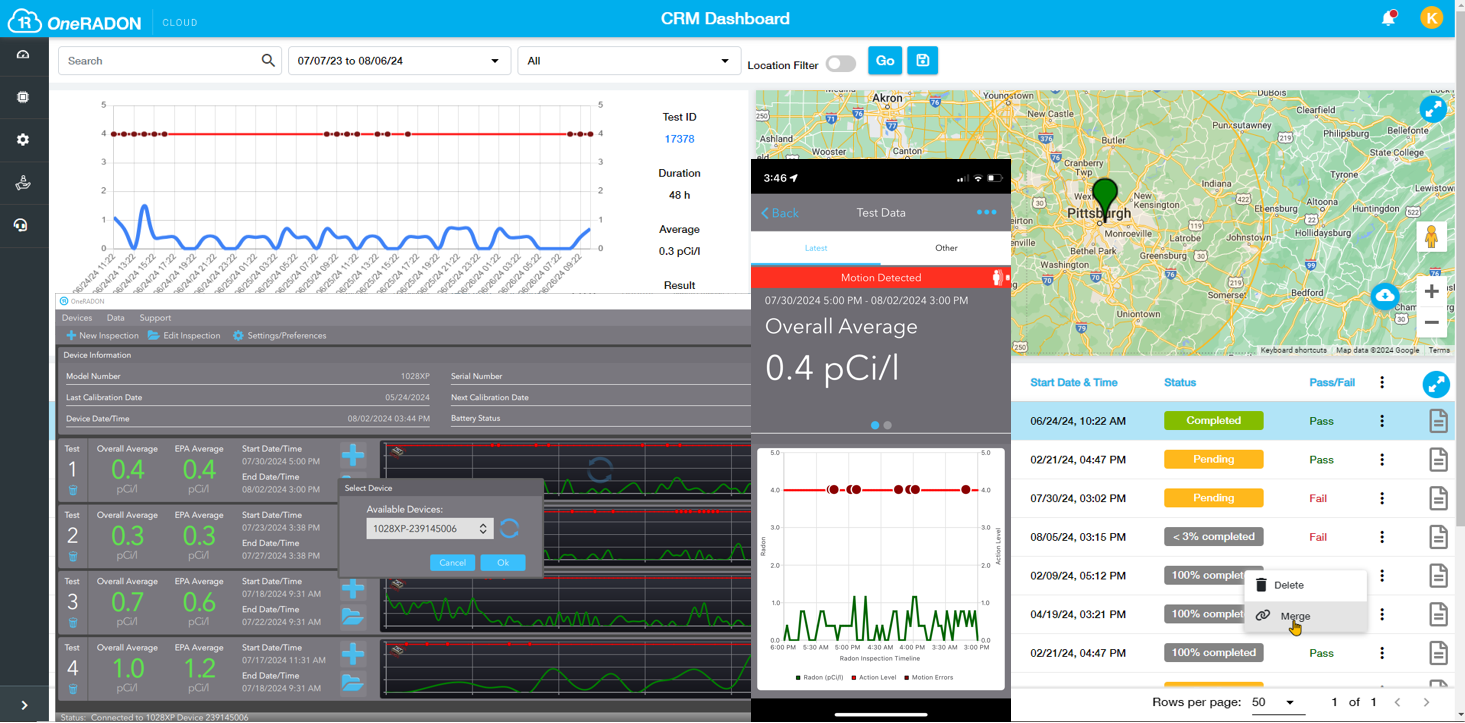Open the Dashboard icon in left sidebar
Viewport: 1465px width, 723px height.
pos(22,55)
